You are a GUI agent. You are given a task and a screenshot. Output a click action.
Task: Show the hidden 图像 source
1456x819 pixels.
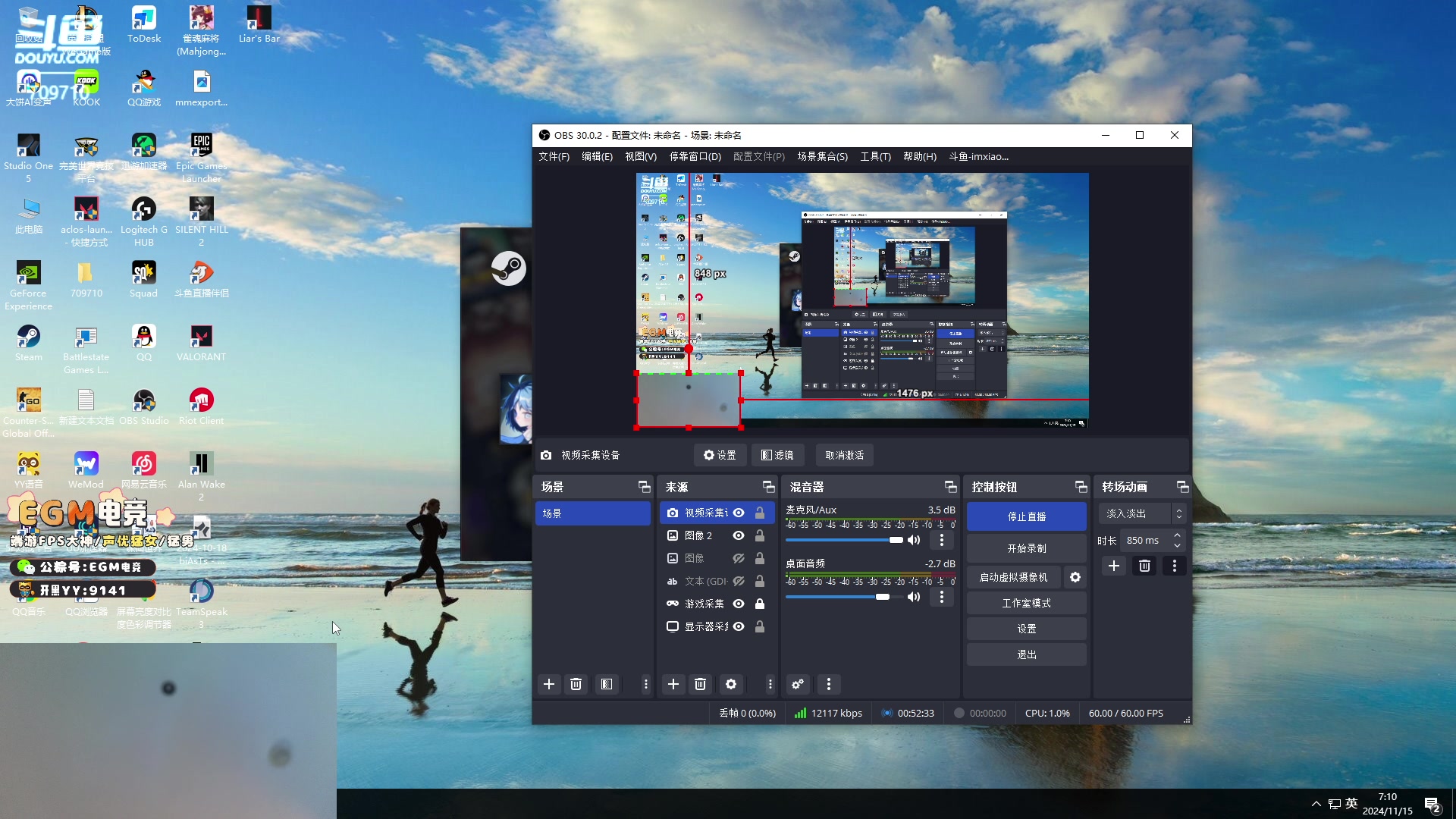(x=739, y=558)
